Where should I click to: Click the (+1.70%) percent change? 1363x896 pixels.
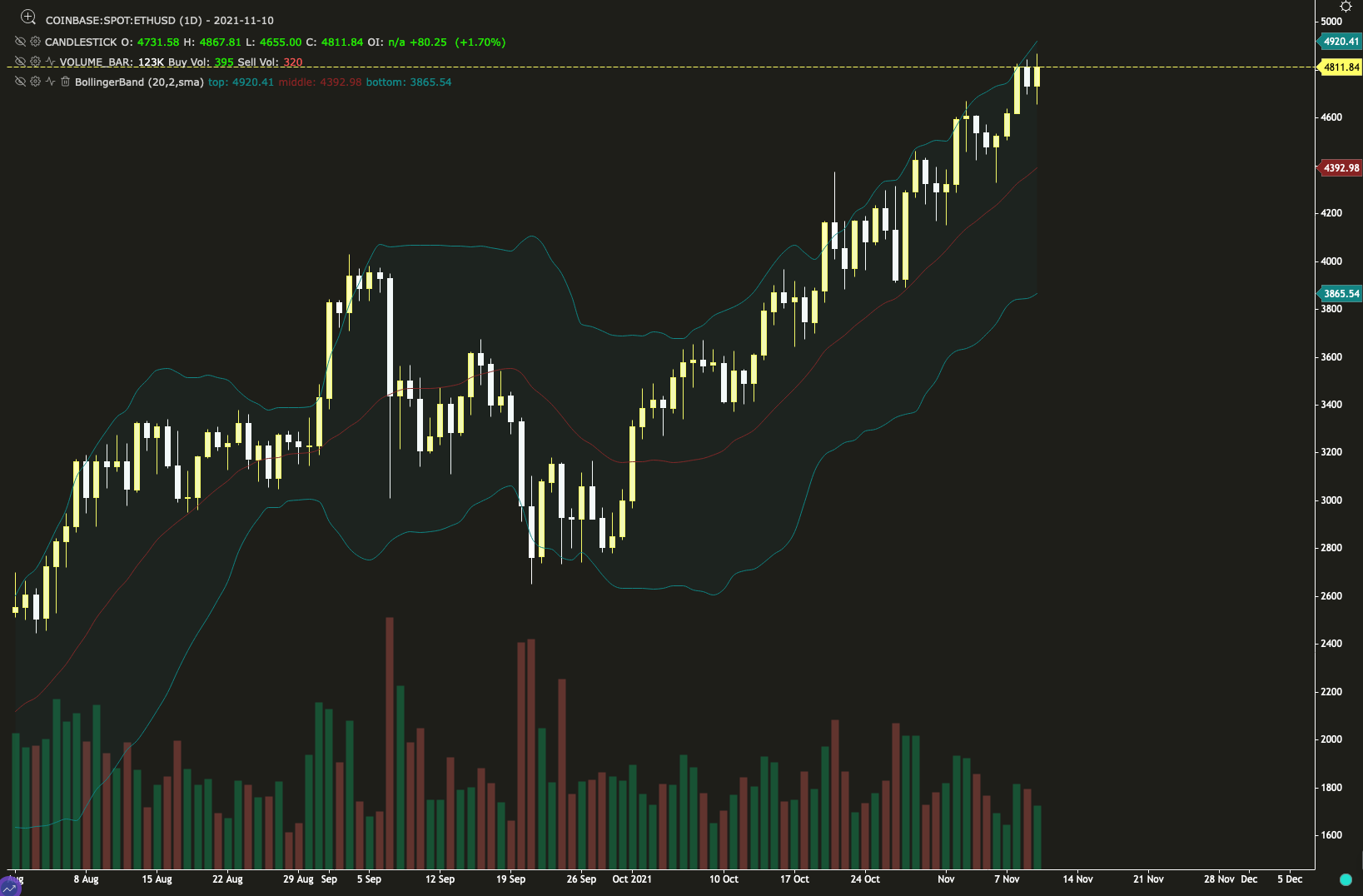click(480, 42)
